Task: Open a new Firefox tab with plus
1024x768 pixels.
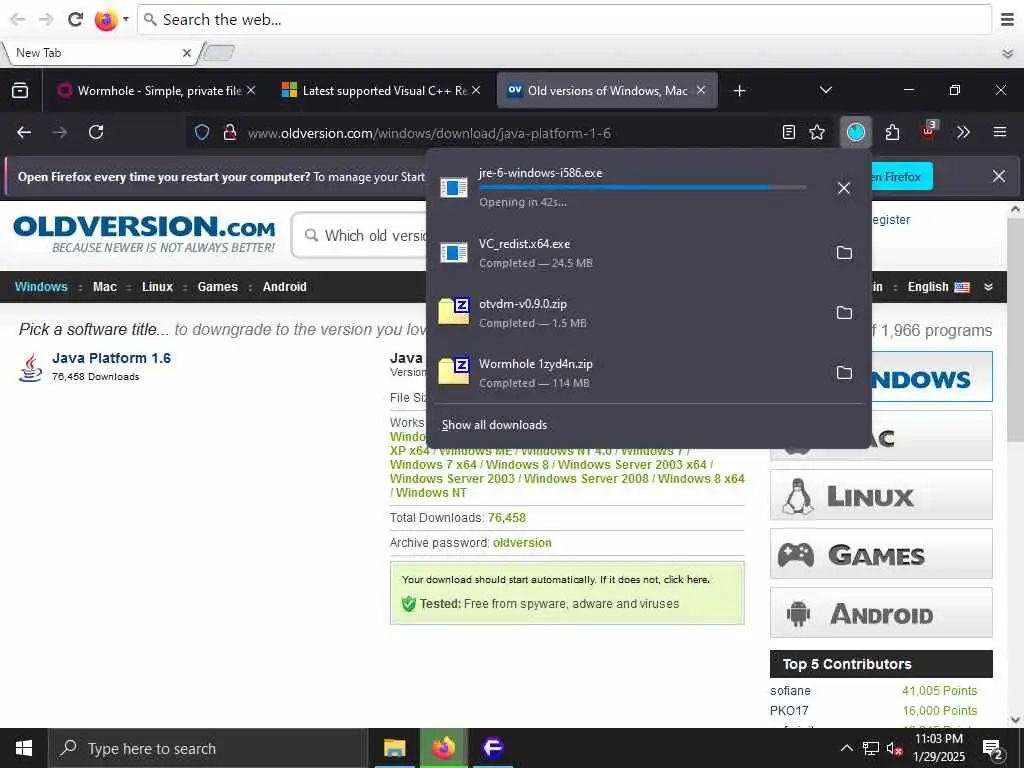Action: [x=739, y=91]
